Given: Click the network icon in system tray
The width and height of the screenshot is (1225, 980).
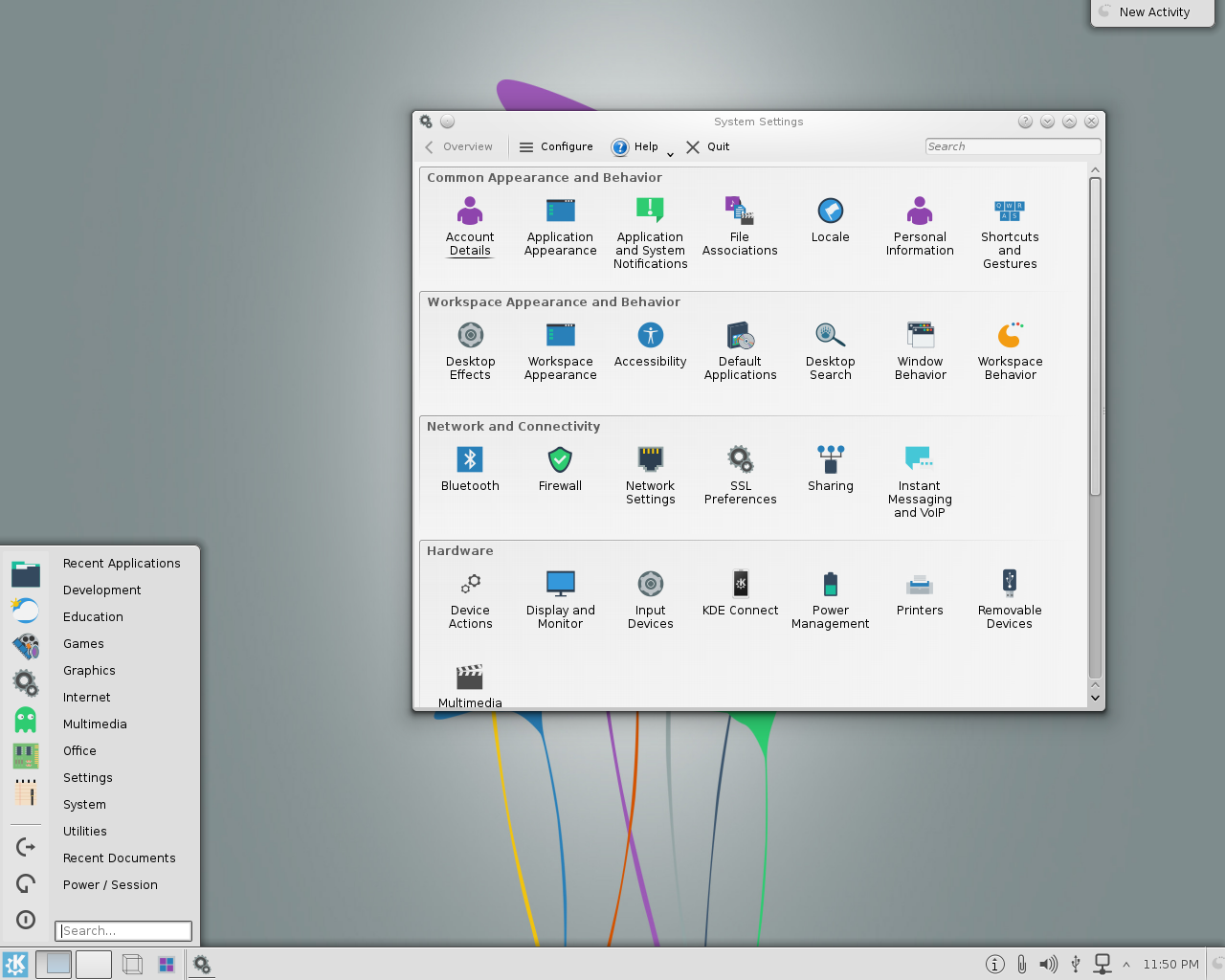Looking at the screenshot, I should click(1102, 964).
